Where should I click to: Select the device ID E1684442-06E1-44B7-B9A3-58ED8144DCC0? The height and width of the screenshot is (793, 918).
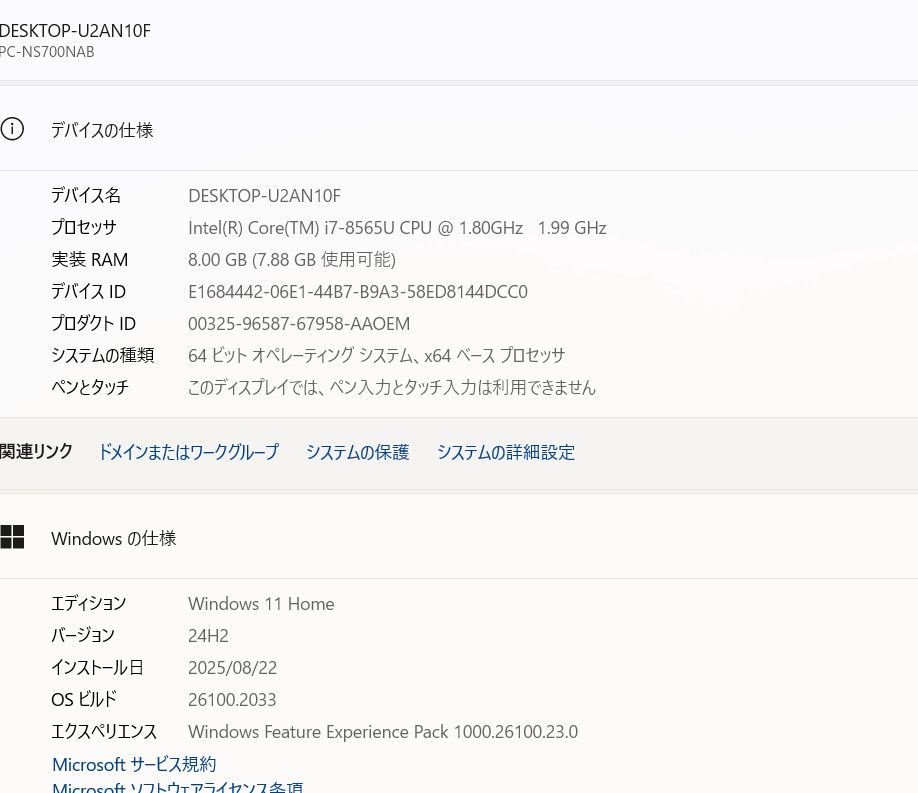point(358,292)
